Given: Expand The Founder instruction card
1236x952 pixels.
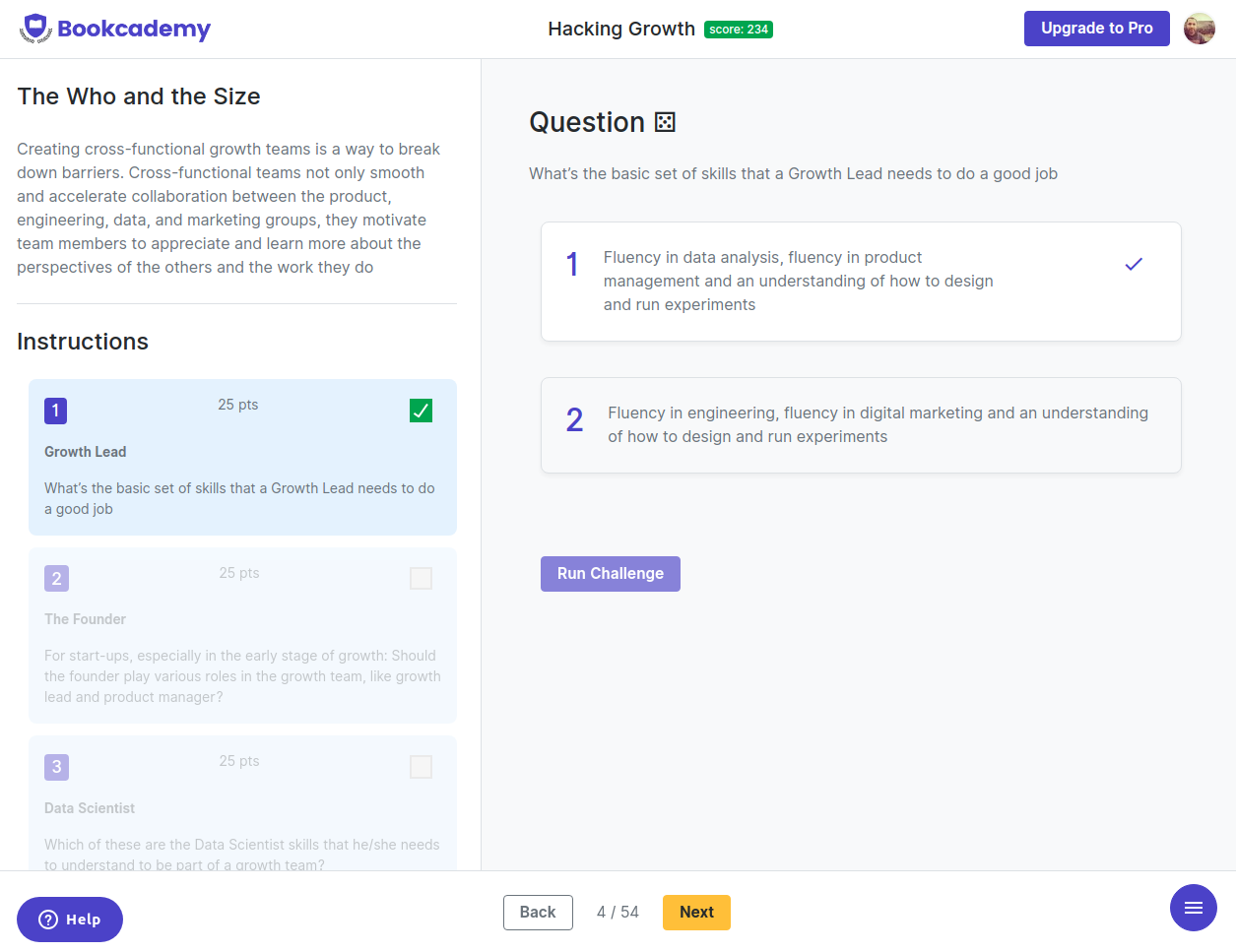Looking at the screenshot, I should click(x=242, y=635).
